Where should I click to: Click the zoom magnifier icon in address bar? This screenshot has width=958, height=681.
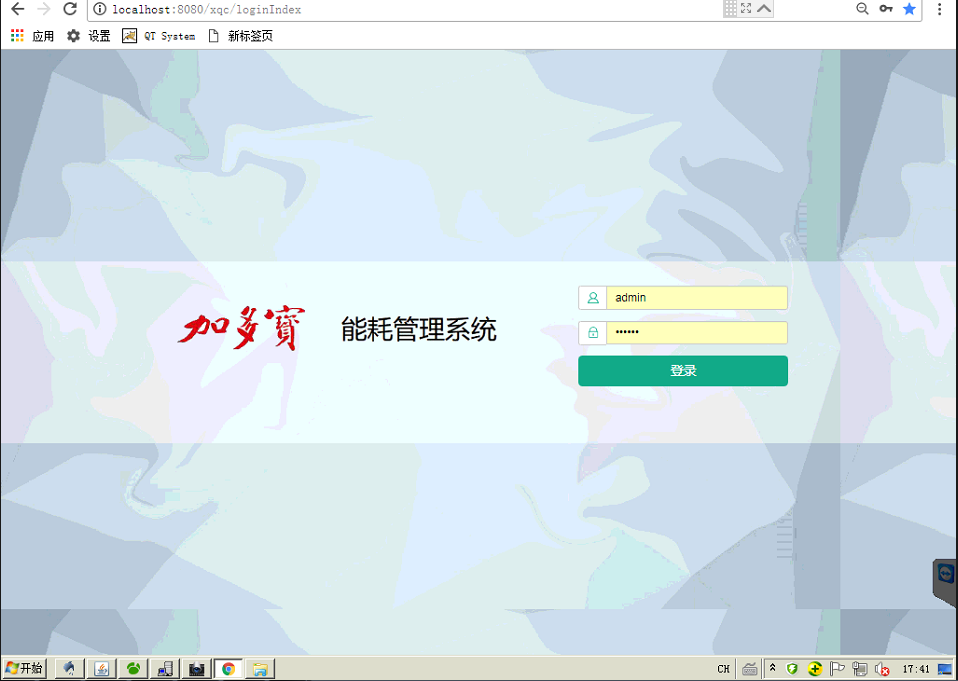click(x=862, y=9)
